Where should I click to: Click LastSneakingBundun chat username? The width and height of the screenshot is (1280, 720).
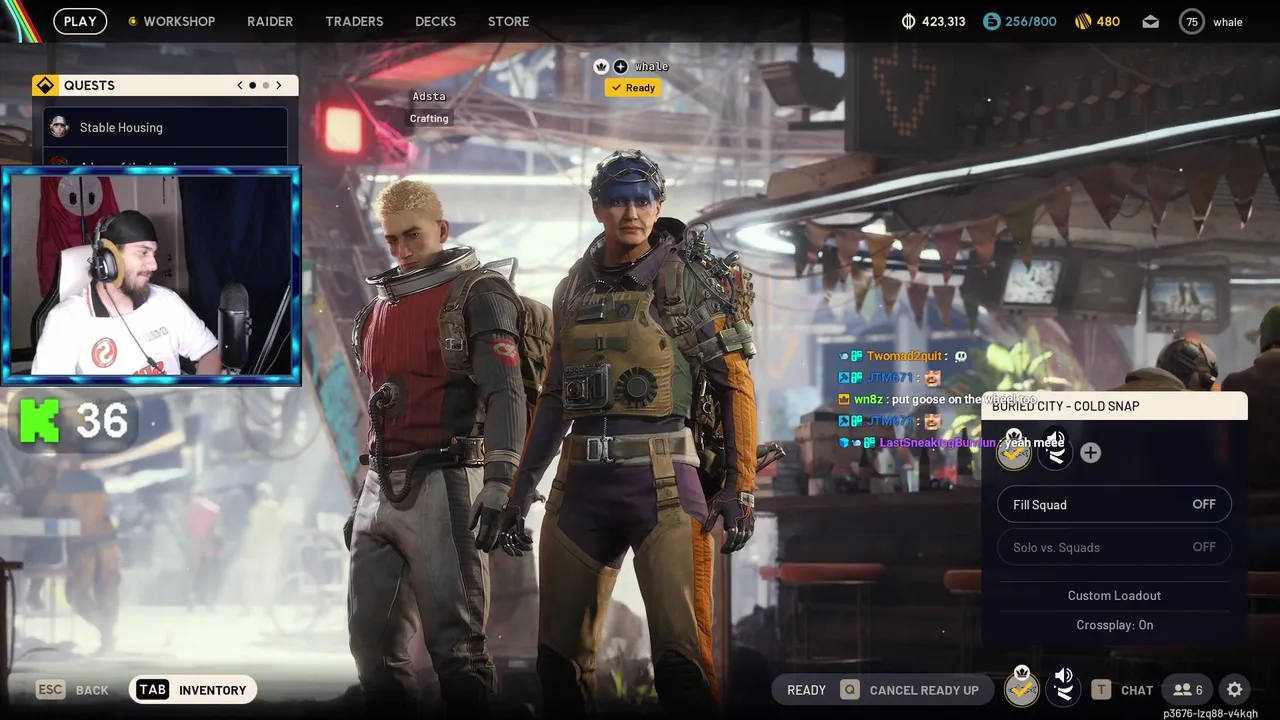pyautogui.click(x=937, y=442)
